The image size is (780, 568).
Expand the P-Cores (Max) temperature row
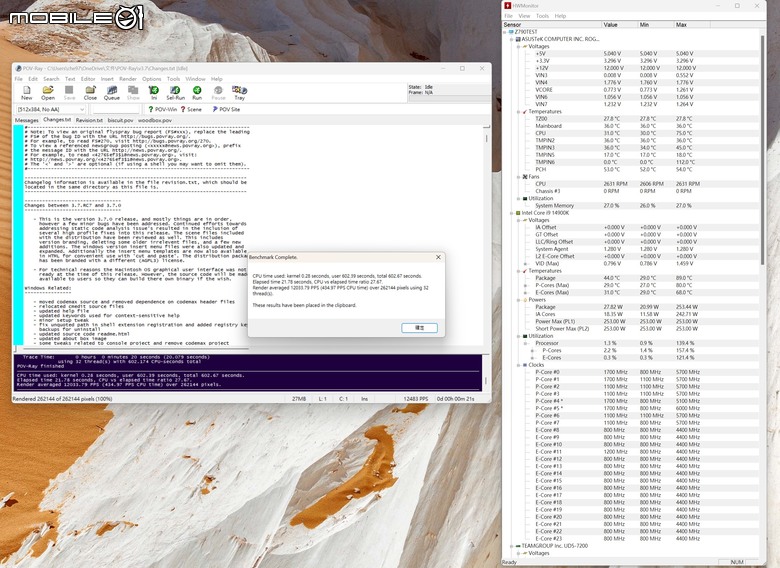point(525,285)
